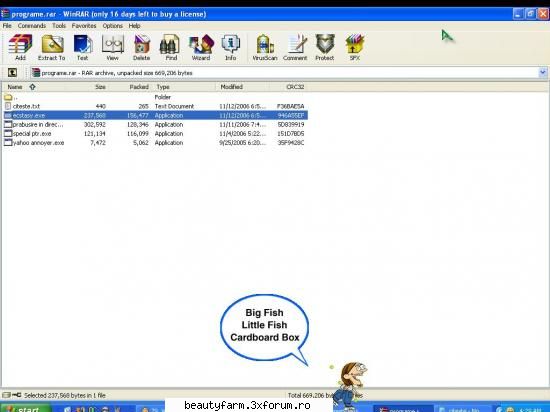This screenshot has height=412, width=550.
Task: Expand the archive path dropdown
Action: [x=543, y=73]
